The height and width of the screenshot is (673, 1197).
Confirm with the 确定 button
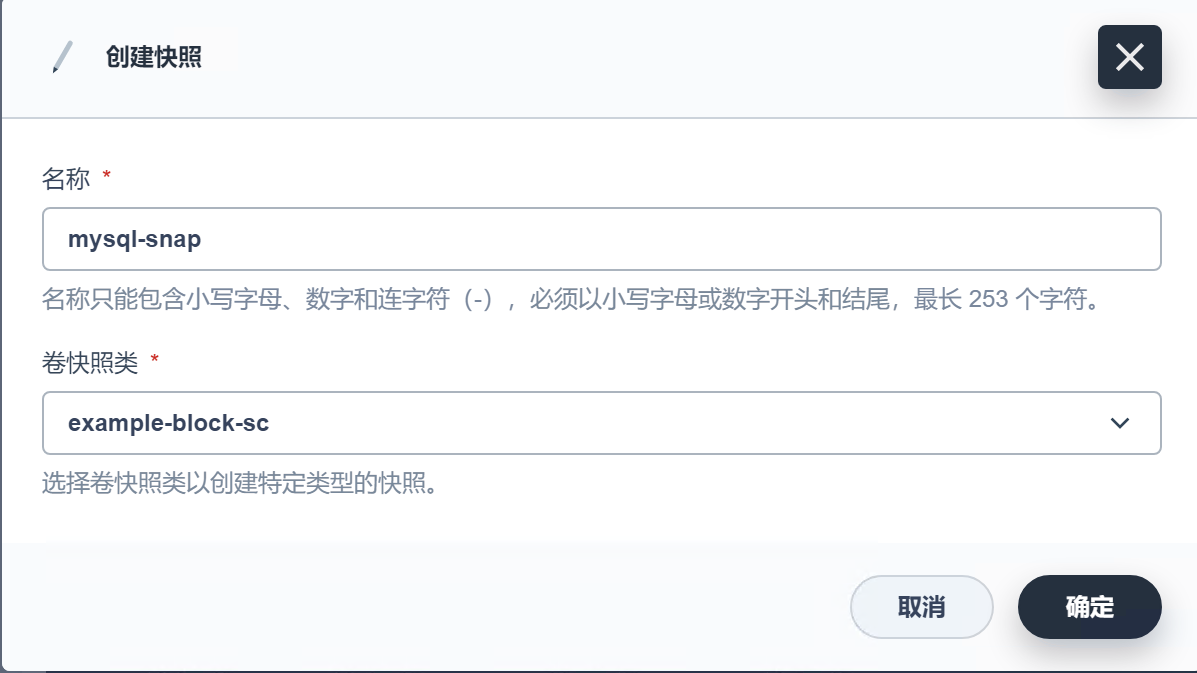pos(1089,607)
